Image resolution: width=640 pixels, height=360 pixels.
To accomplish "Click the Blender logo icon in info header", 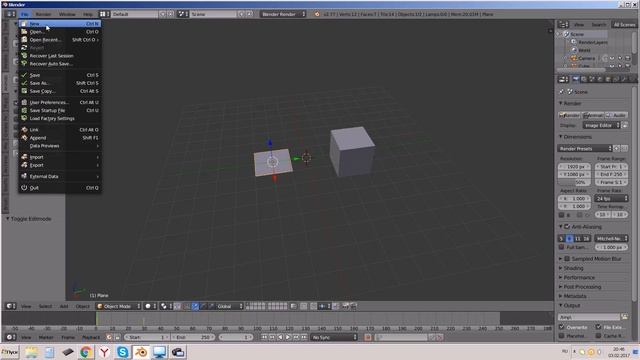I will [317, 14].
